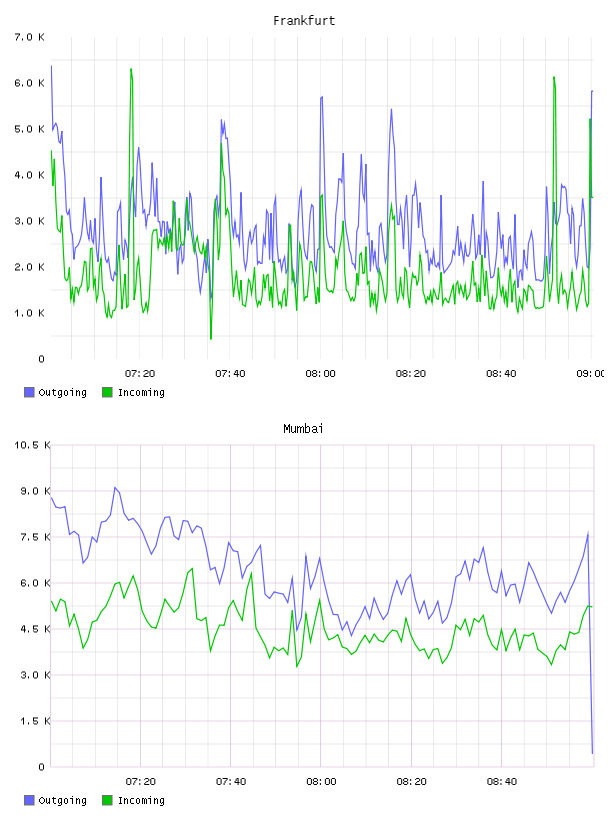Click the 7.0 K axis label in Frankfurt chart
This screenshot has height=816, width=608.
point(30,37)
